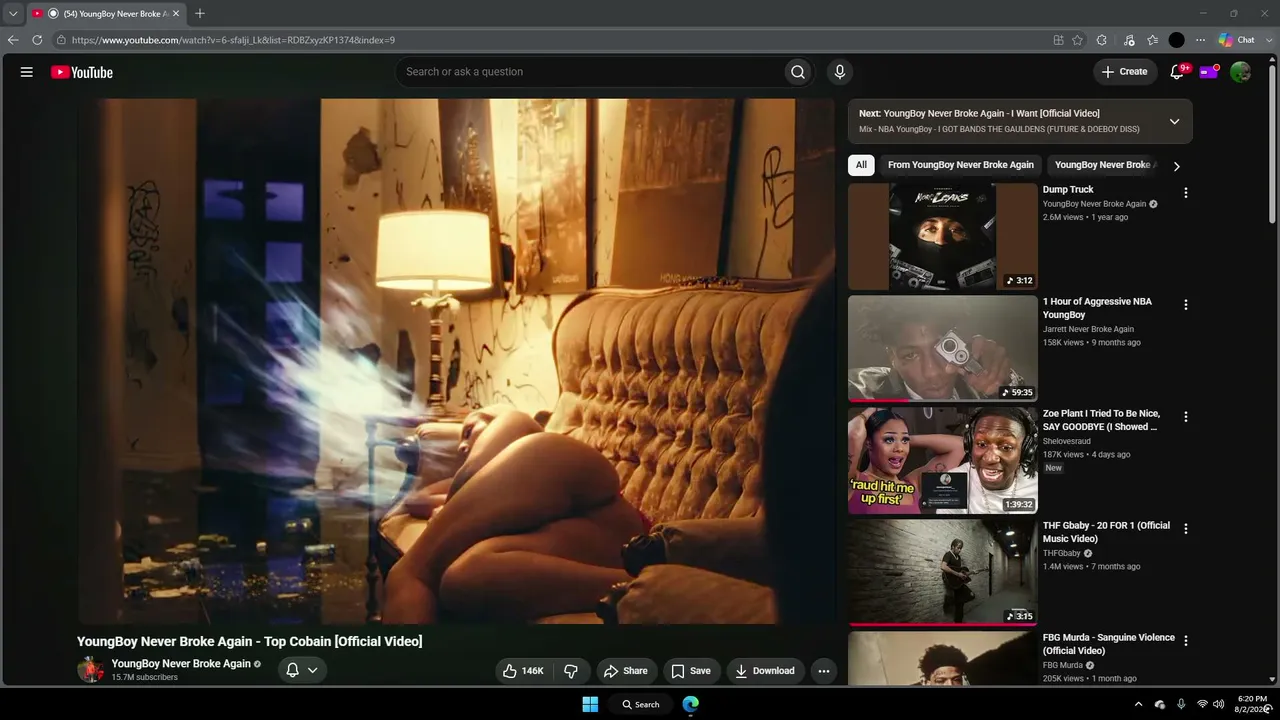Viewport: 1280px width, 720px height.
Task: Open browser extensions puzzle icon
Action: (x=1101, y=40)
